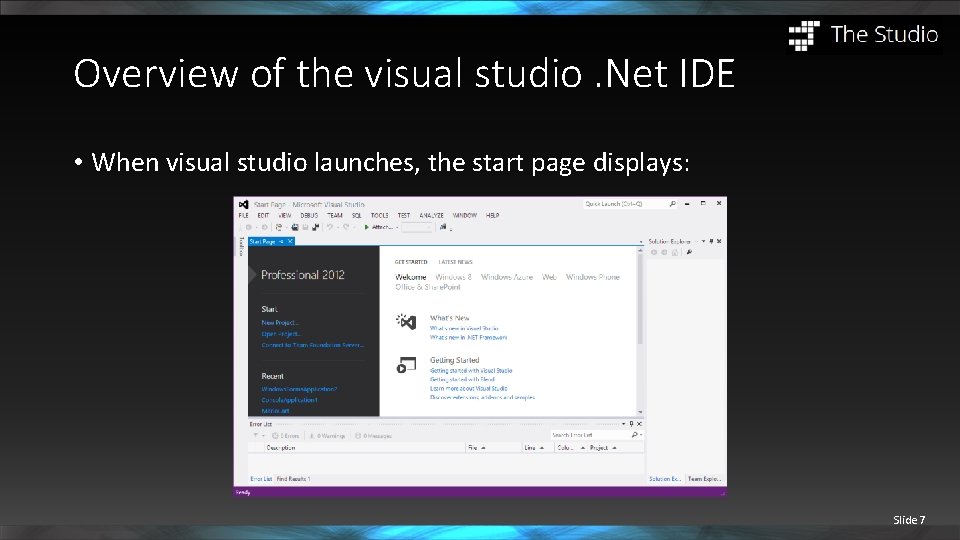960x540 pixels.
Task: Close the Solution Explorer panel
Action: pyautogui.click(x=719, y=241)
